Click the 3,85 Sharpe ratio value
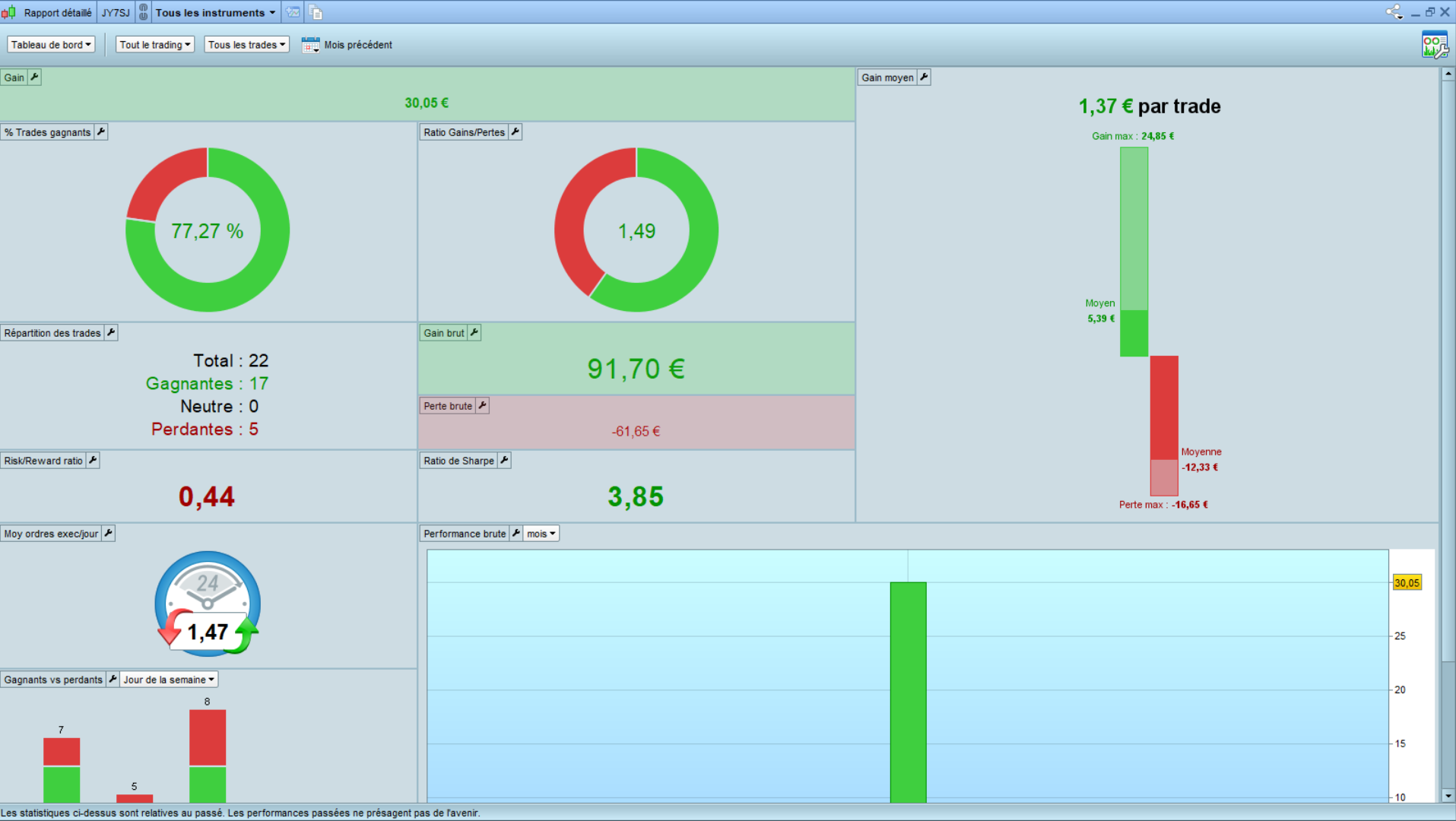This screenshot has height=821, width=1456. tap(636, 496)
